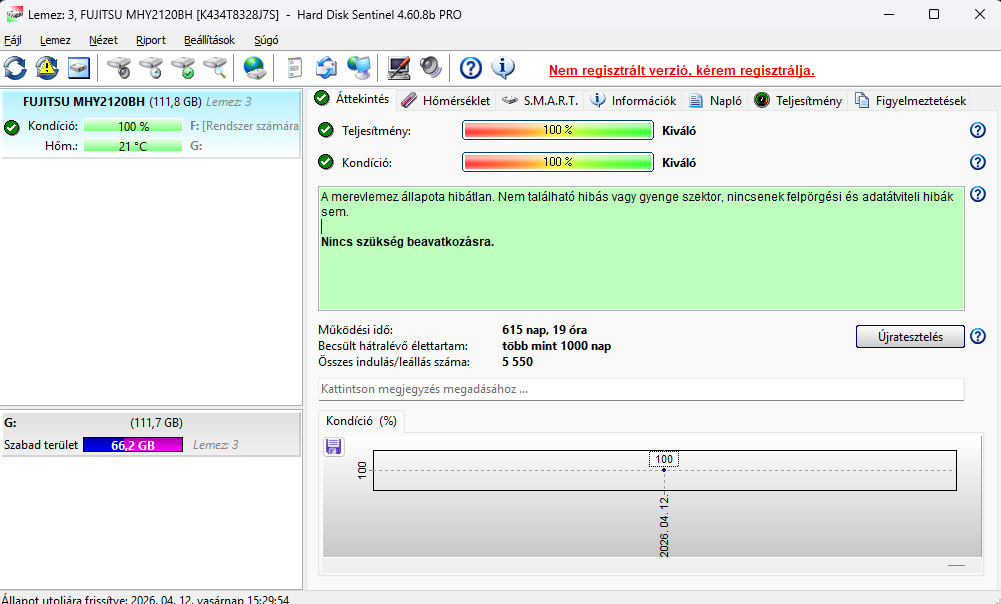Switch to the Hőmérséklet tab
The width and height of the screenshot is (1001, 604).
coord(446,101)
